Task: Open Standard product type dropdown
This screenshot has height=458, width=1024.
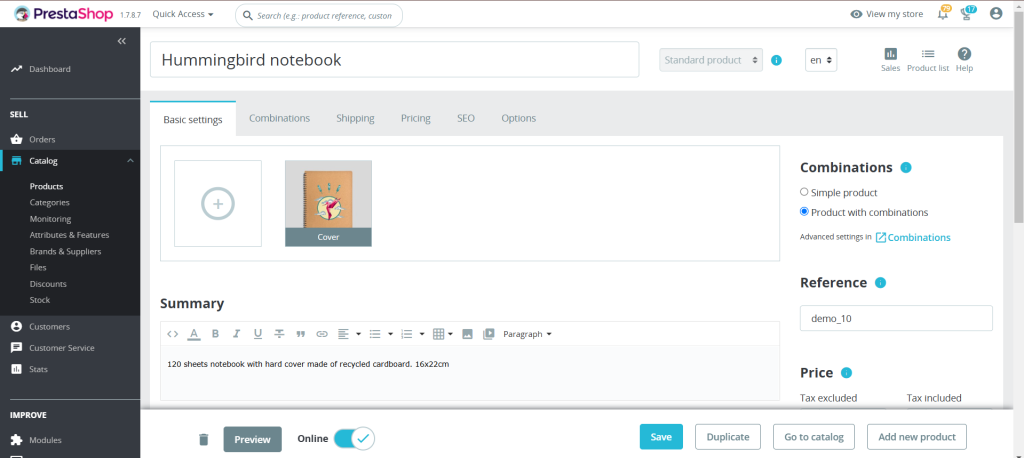Action: (711, 60)
